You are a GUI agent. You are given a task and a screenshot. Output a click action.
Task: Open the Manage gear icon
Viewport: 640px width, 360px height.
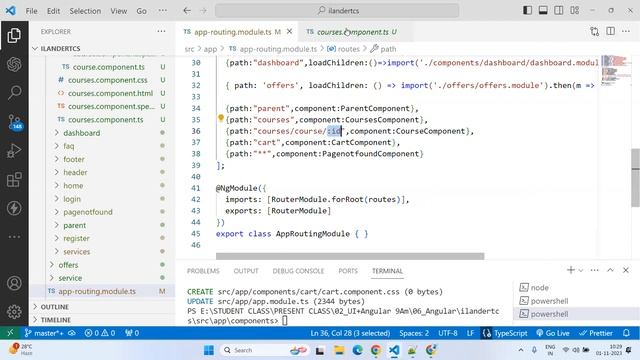tap(14, 311)
